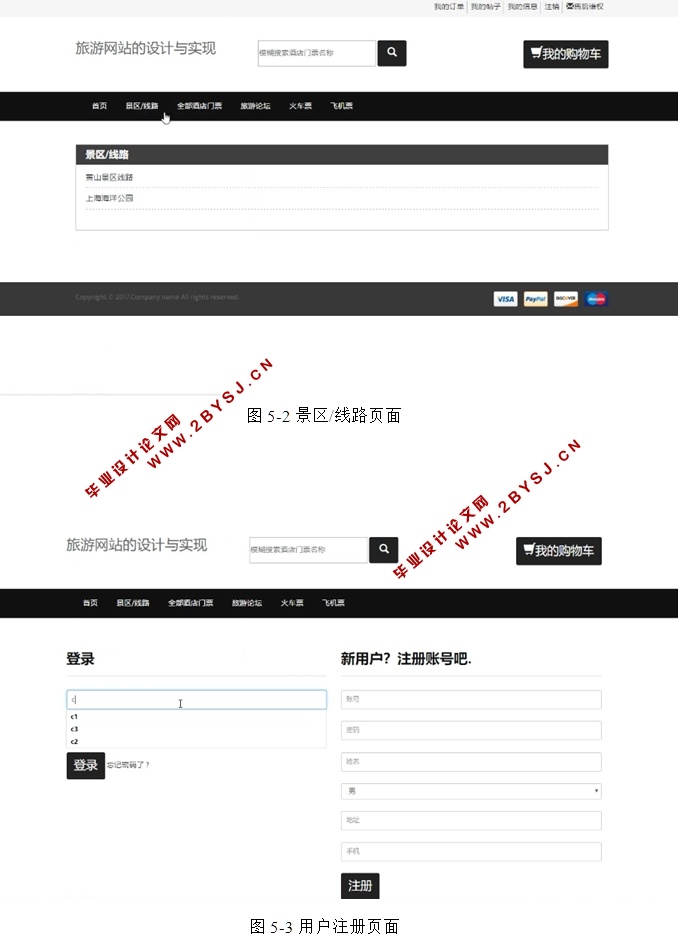
Task: Open the 上海海洋公园 list entry
Action: [x=109, y=198]
